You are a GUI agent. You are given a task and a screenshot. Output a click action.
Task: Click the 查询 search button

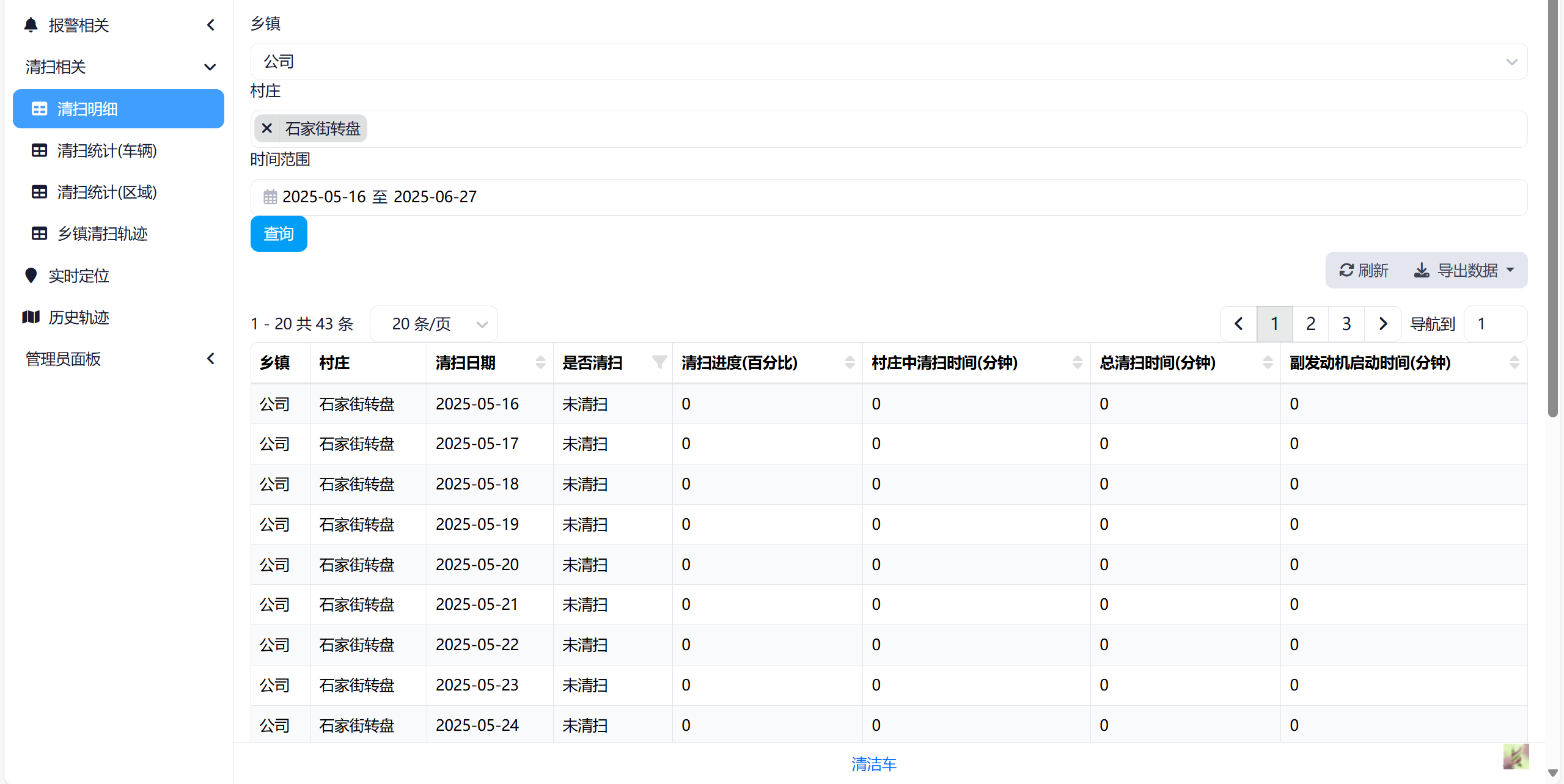tap(279, 233)
